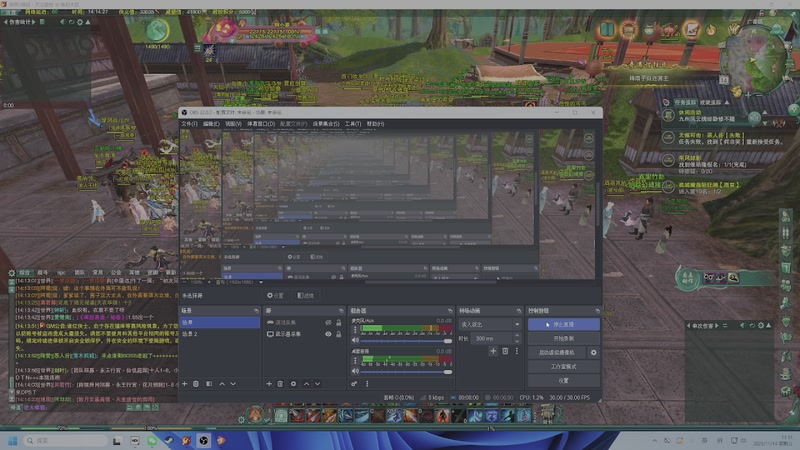Toggle visibility of the game capture source
Viewport: 800px width, 450px height.
click(328, 323)
